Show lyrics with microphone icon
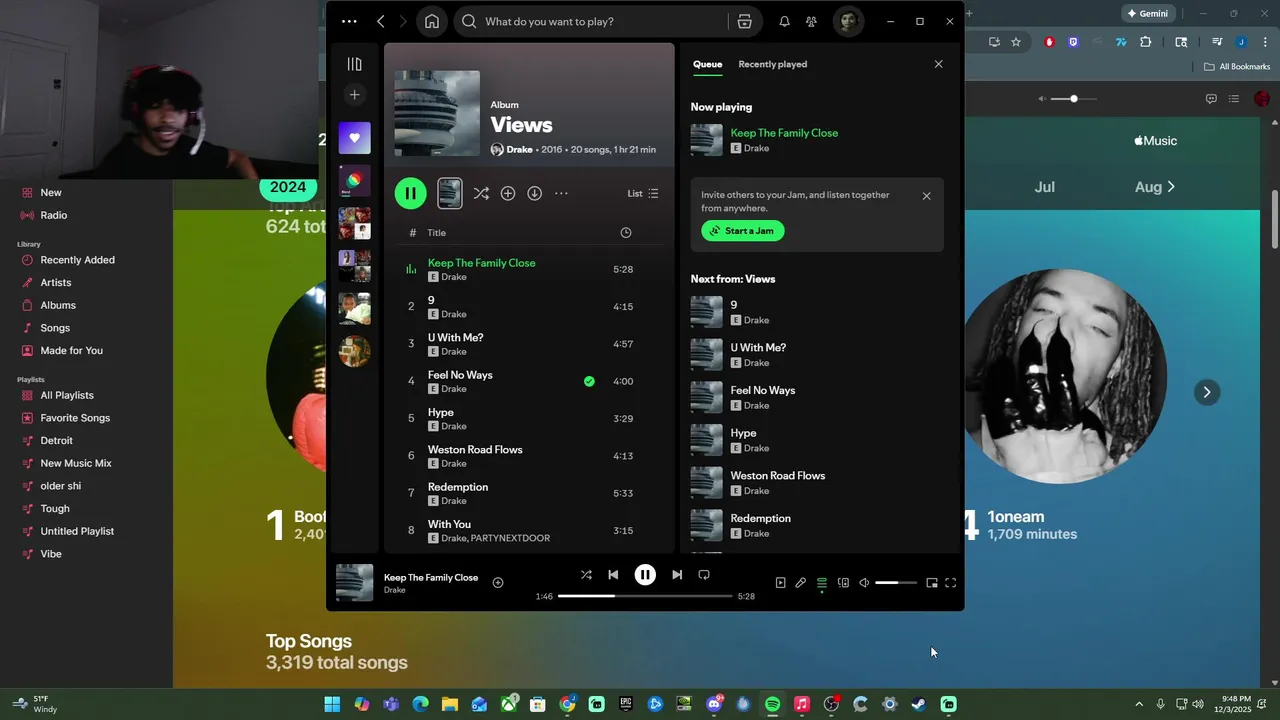This screenshot has height=720, width=1280. [x=800, y=583]
